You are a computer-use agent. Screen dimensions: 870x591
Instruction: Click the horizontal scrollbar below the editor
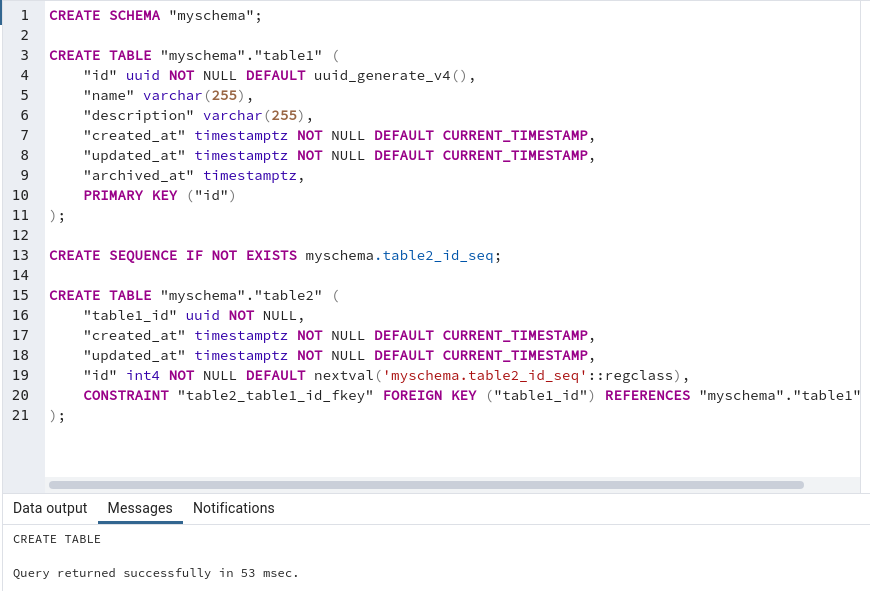click(420, 486)
